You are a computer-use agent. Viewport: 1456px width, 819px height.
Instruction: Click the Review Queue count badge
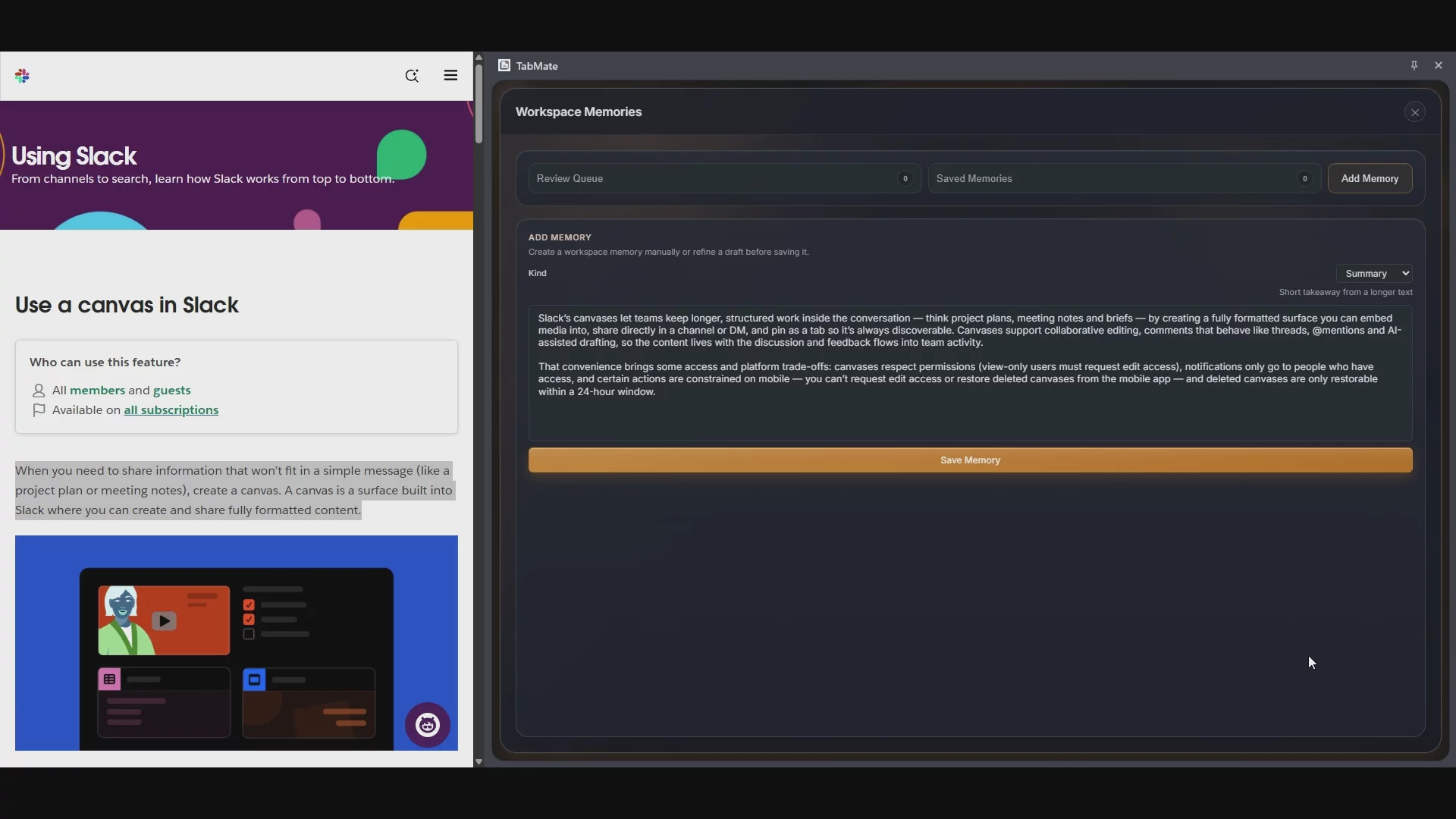click(x=905, y=179)
